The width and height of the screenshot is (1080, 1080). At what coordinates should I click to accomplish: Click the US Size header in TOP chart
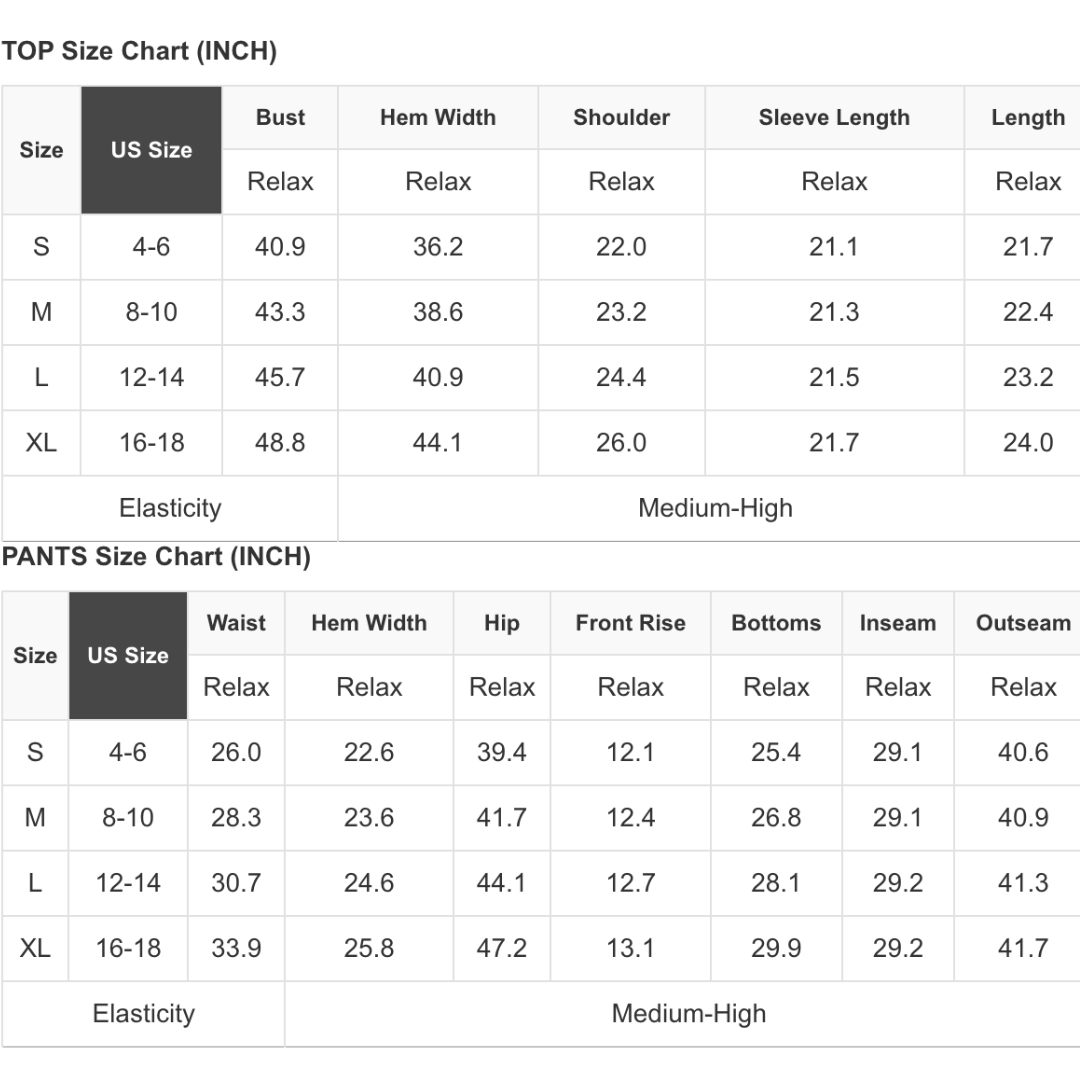[x=152, y=150]
